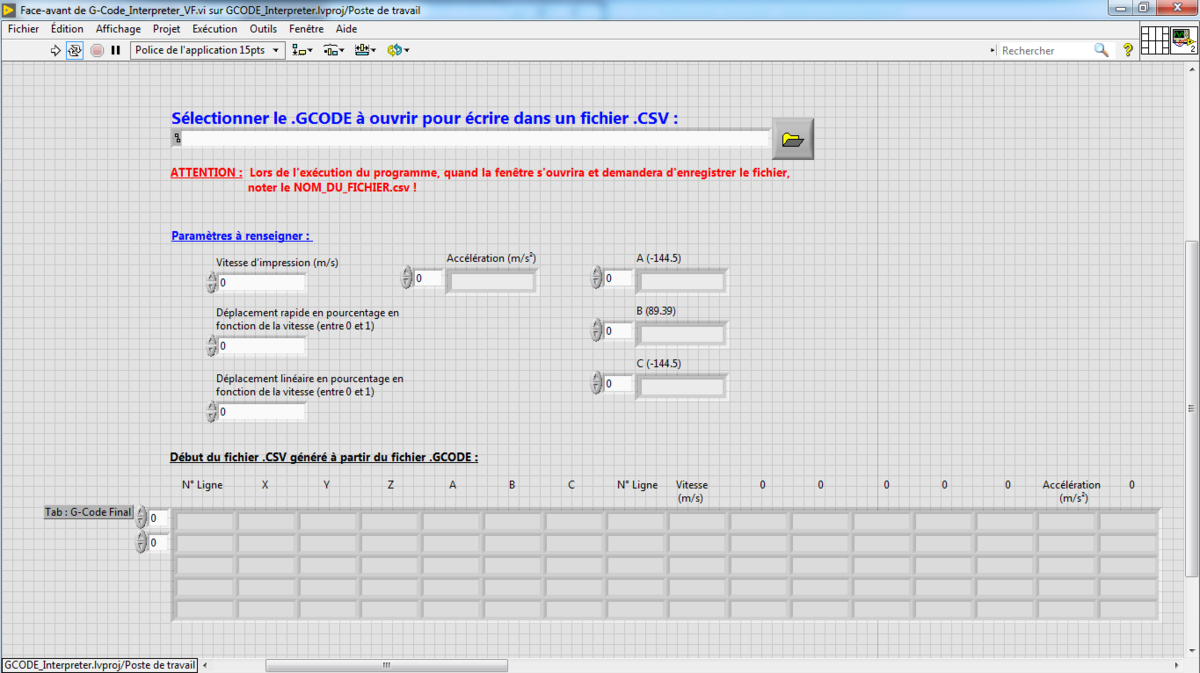Click the VI icon in top-right corner

coord(1184,41)
